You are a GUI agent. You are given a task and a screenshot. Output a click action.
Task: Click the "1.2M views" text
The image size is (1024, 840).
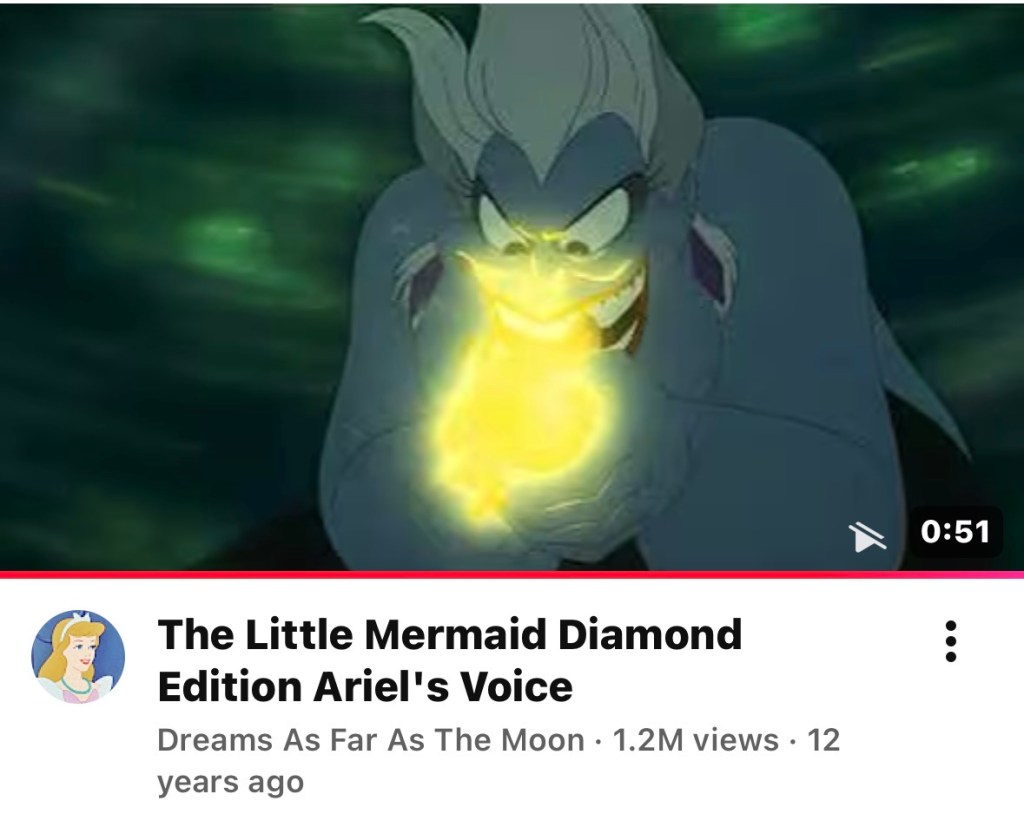696,740
